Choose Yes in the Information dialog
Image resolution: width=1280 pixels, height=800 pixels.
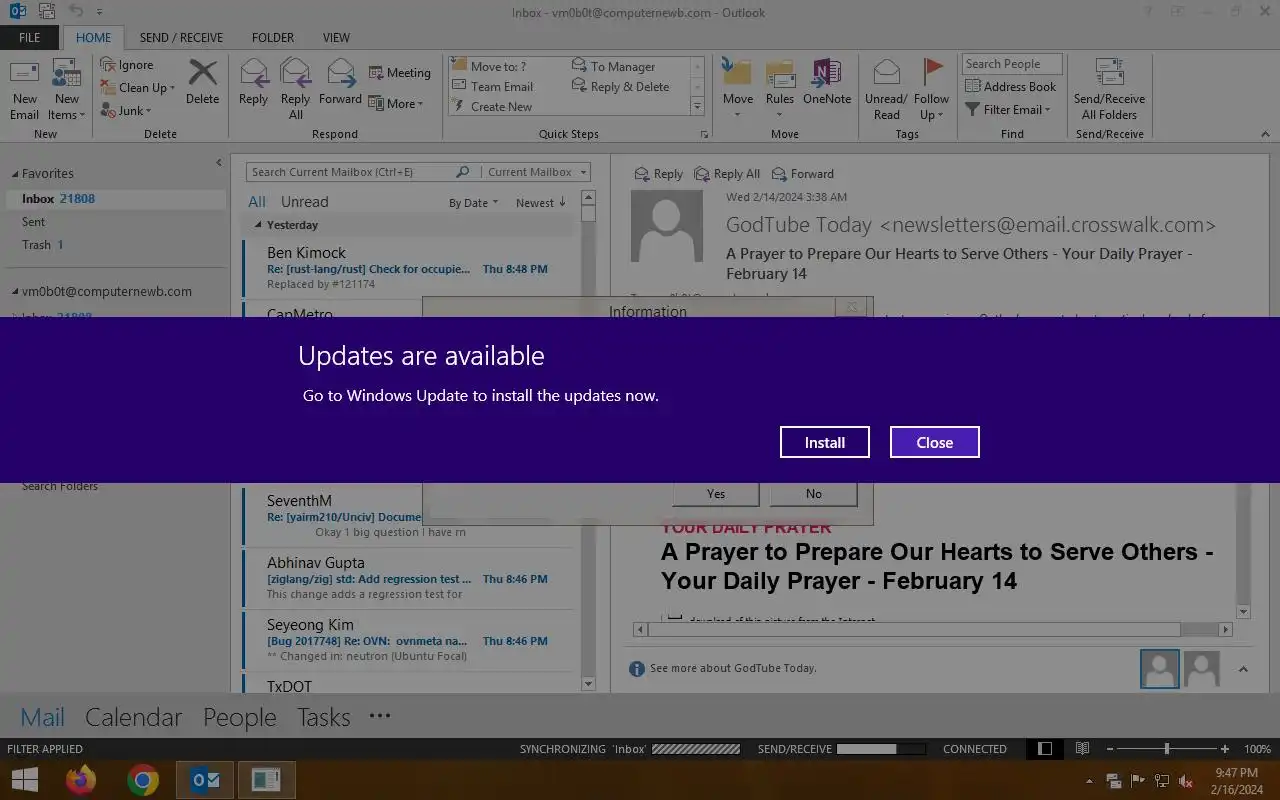(716, 493)
